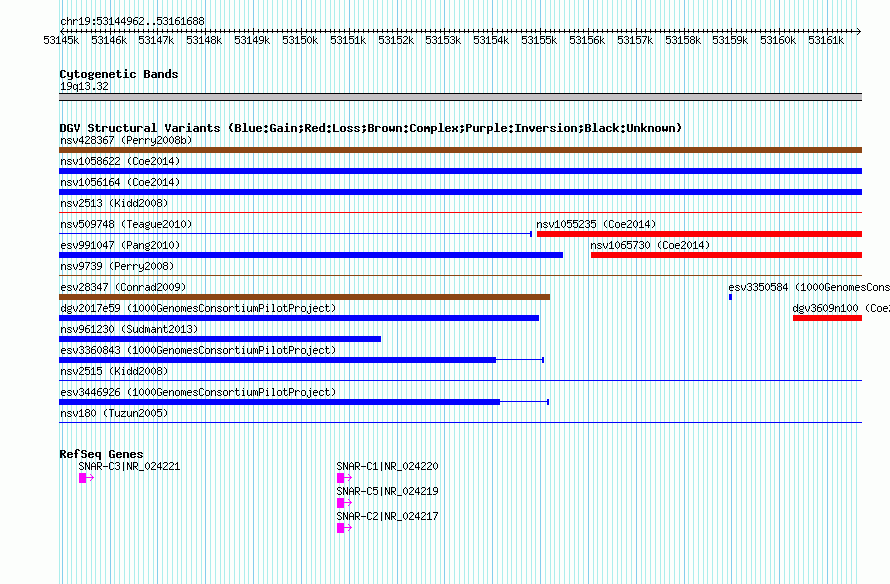The height and width of the screenshot is (584, 890).
Task: Open the esv3360843 variant label
Action: [x=198, y=350]
